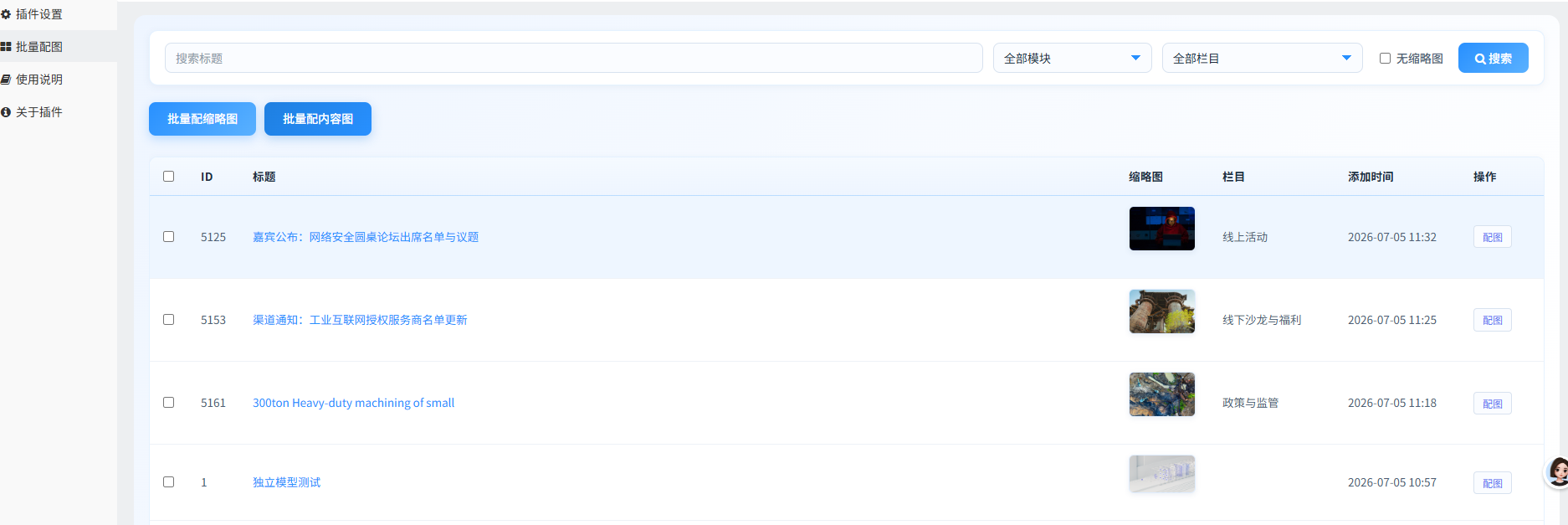Click thumbnail of article 5153
The height and width of the screenshot is (525, 1568).
tap(1162, 311)
